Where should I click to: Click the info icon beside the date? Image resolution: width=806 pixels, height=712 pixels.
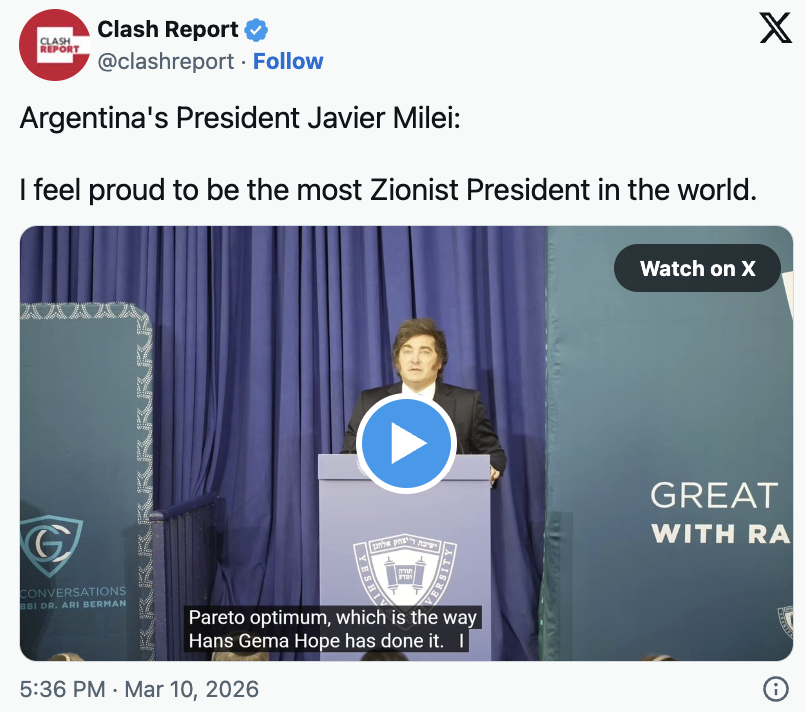pos(775,689)
